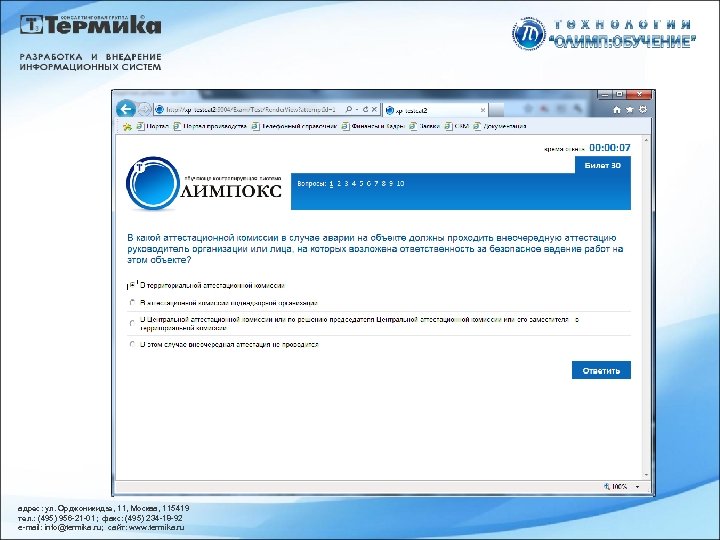Click the scrollbar down arrow
Image resolution: width=720 pixels, height=540 pixels.
point(647,475)
